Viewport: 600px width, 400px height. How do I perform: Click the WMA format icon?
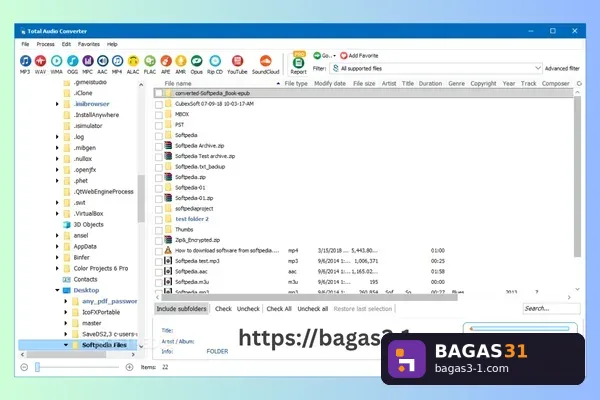(x=56, y=61)
